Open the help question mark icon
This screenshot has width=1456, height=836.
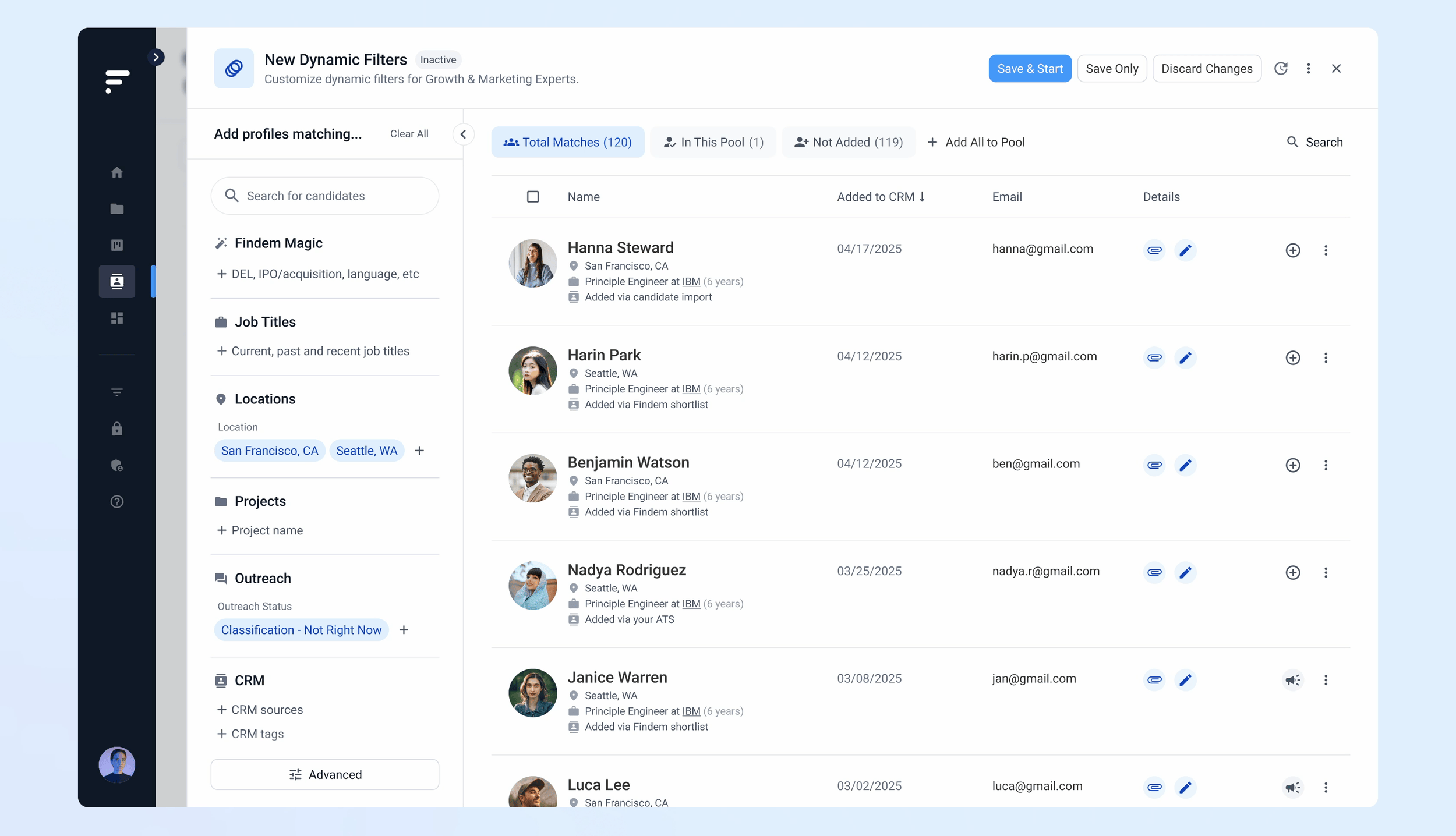[117, 502]
